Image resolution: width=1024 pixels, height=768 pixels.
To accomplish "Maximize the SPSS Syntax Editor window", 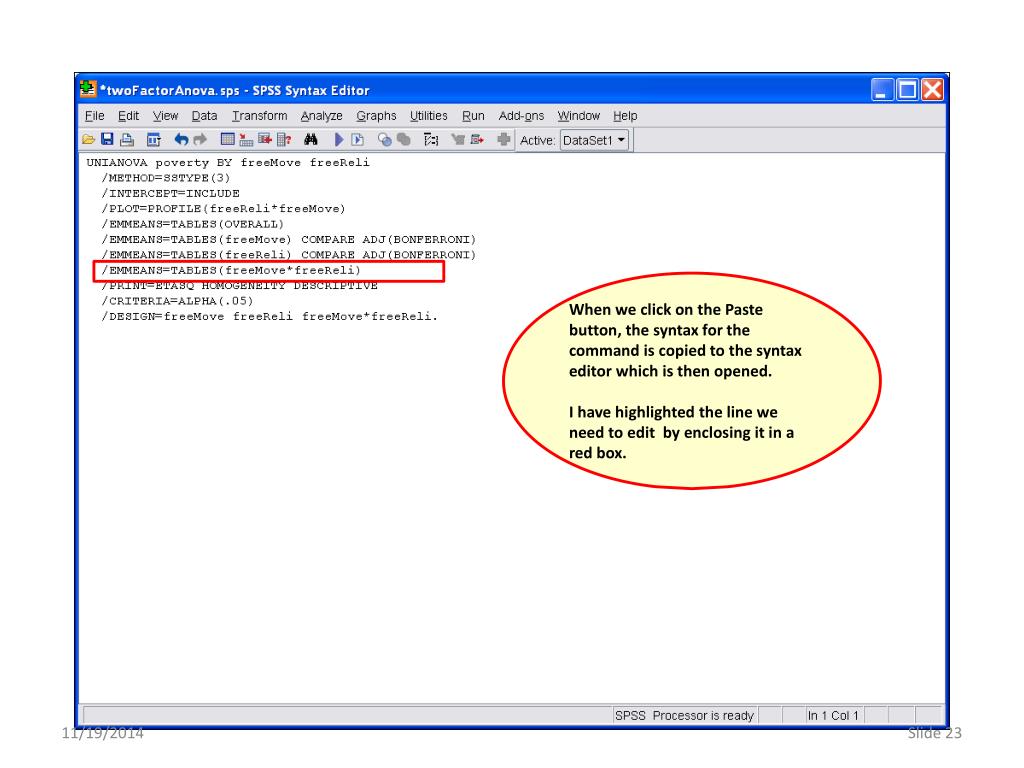I will point(907,89).
